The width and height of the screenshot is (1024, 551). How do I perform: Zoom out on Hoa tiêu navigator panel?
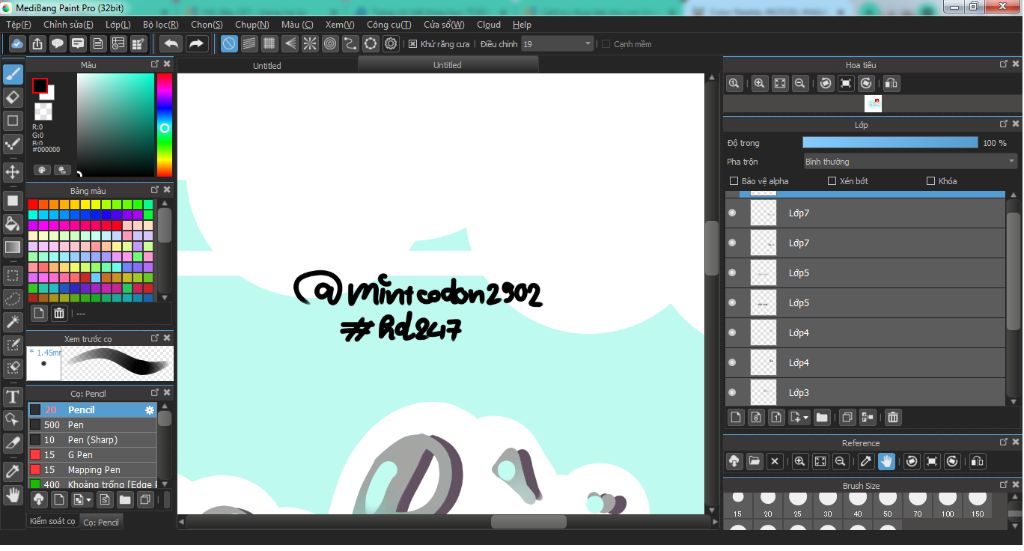click(800, 84)
